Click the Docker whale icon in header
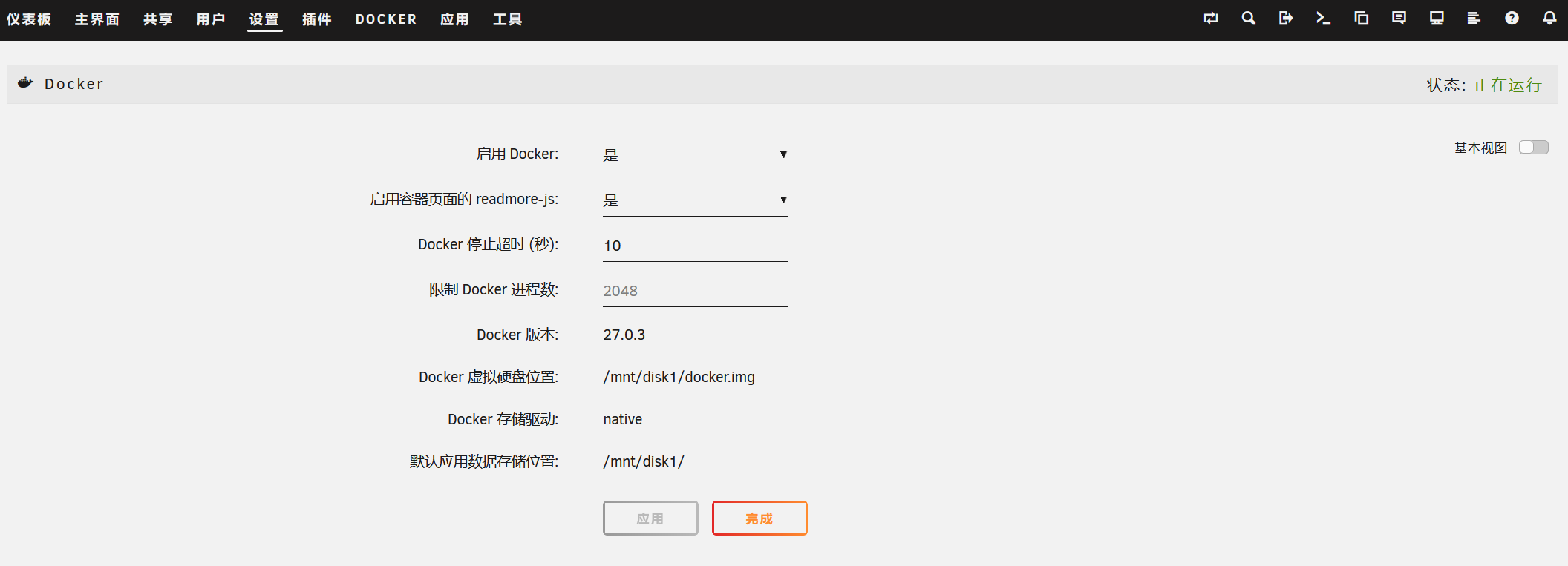This screenshot has width=1568, height=566. pos(26,83)
